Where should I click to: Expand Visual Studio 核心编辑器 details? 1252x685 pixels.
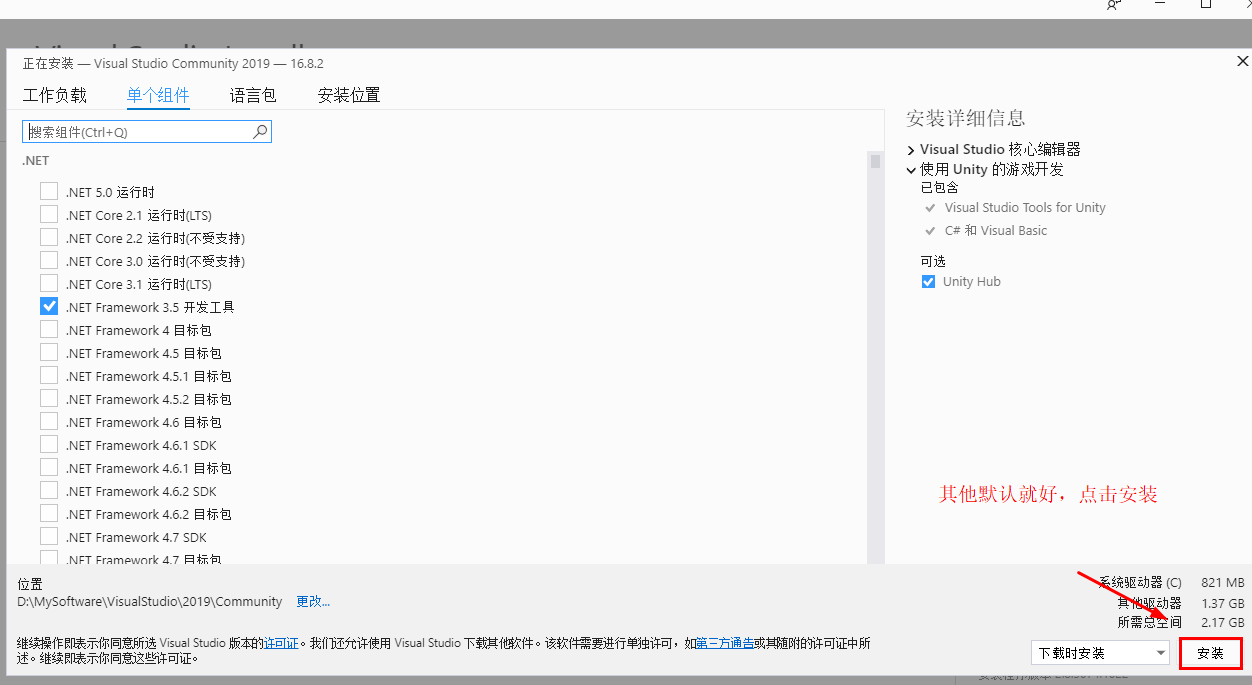(x=911, y=150)
